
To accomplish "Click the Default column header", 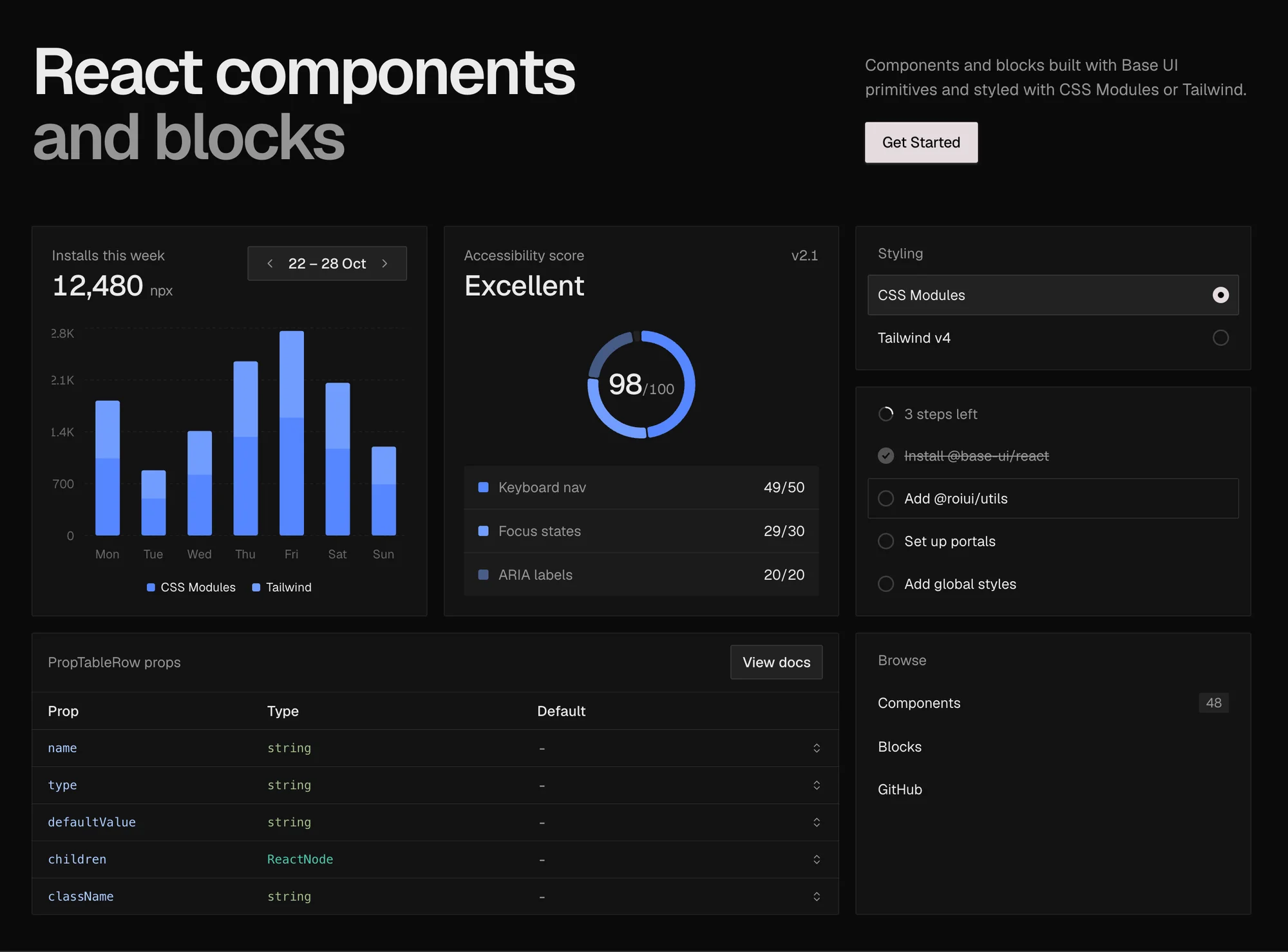I will pyautogui.click(x=561, y=711).
